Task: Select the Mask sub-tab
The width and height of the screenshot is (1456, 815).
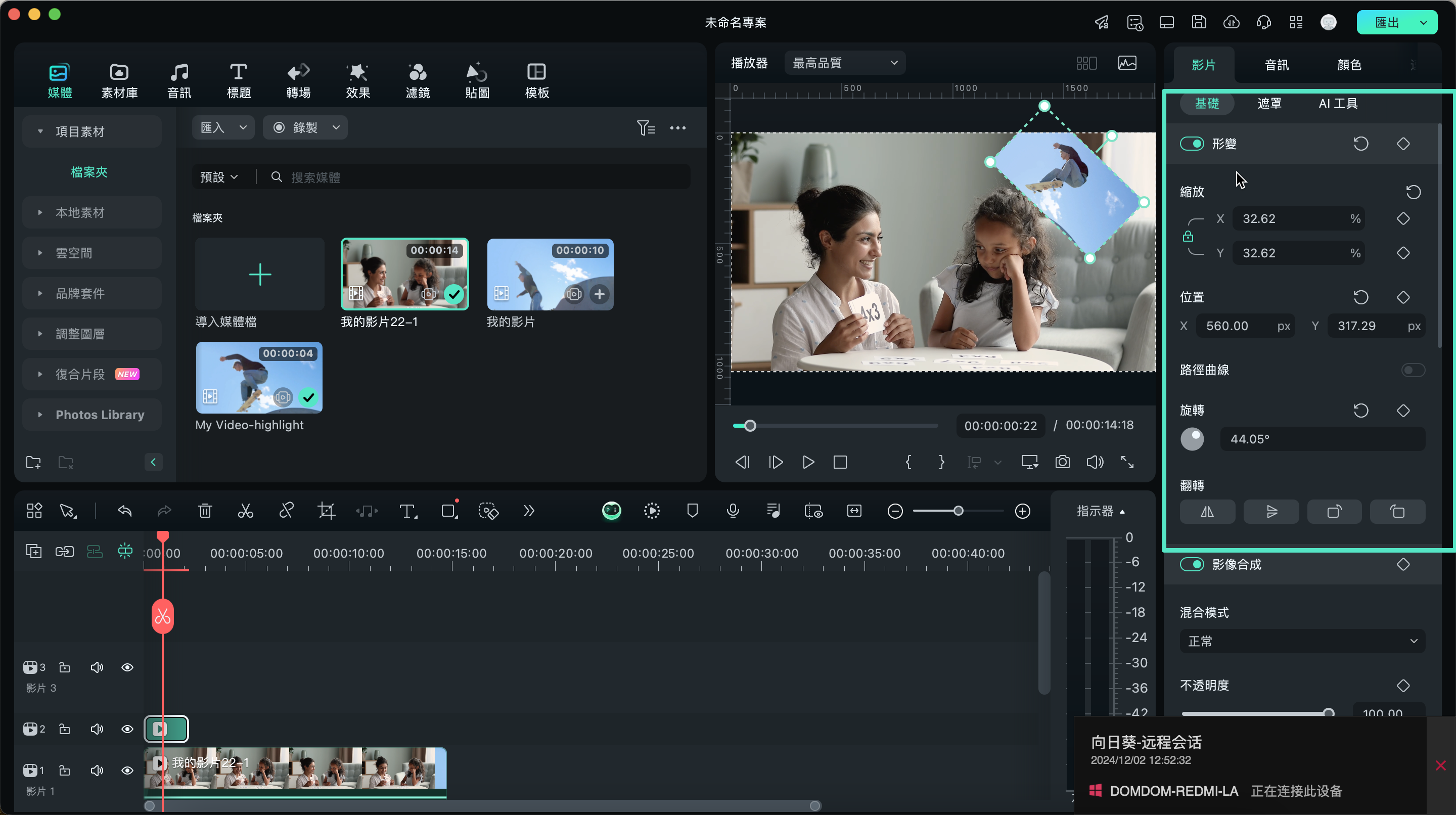Action: (x=1269, y=104)
